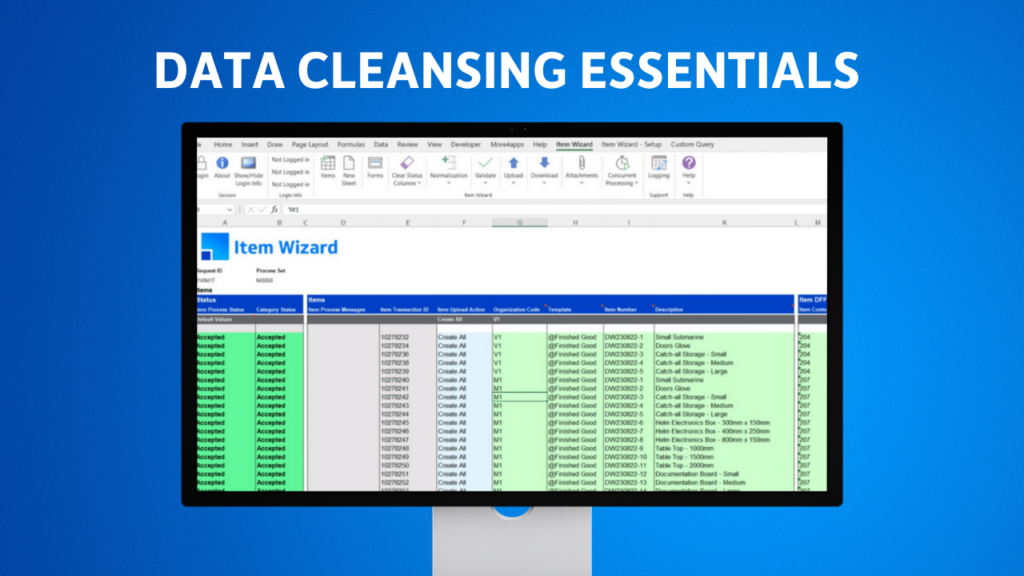Confirm formula bar entry with check icon
The height and width of the screenshot is (576, 1024).
pyautogui.click(x=262, y=210)
